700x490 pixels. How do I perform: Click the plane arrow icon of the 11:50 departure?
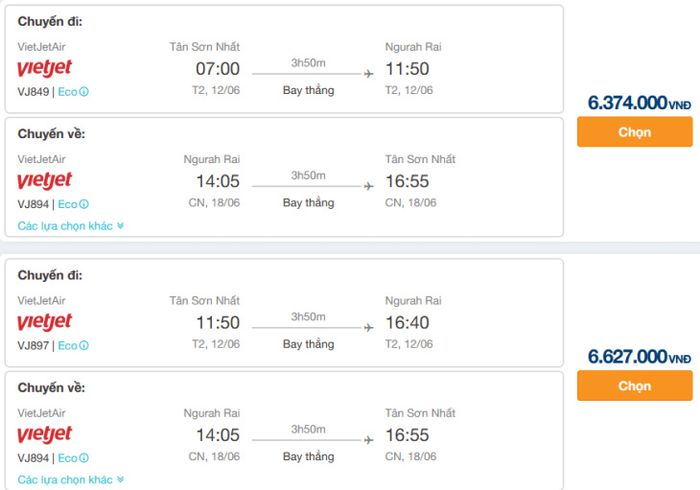(368, 328)
